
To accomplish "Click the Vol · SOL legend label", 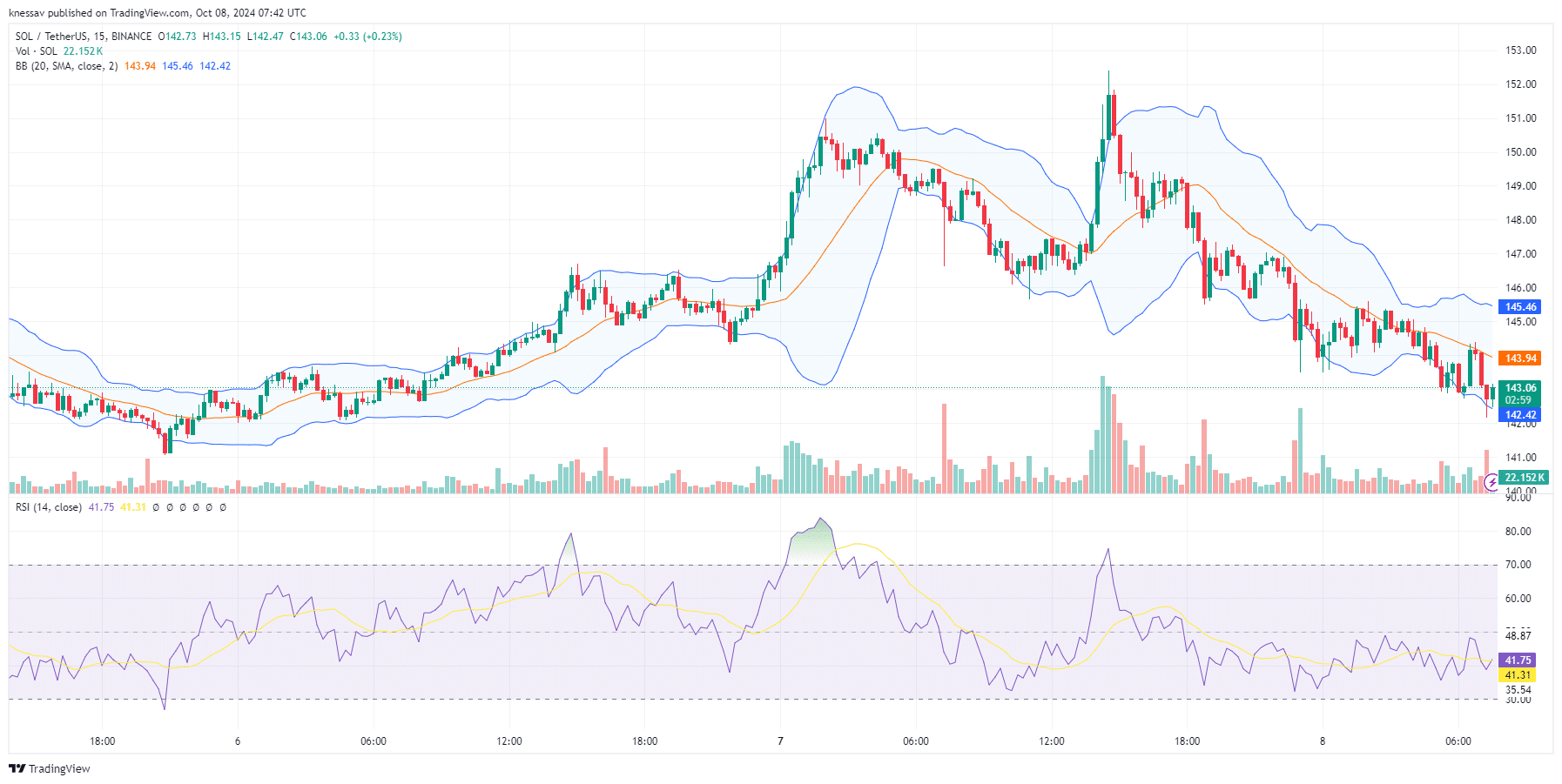I will point(37,51).
